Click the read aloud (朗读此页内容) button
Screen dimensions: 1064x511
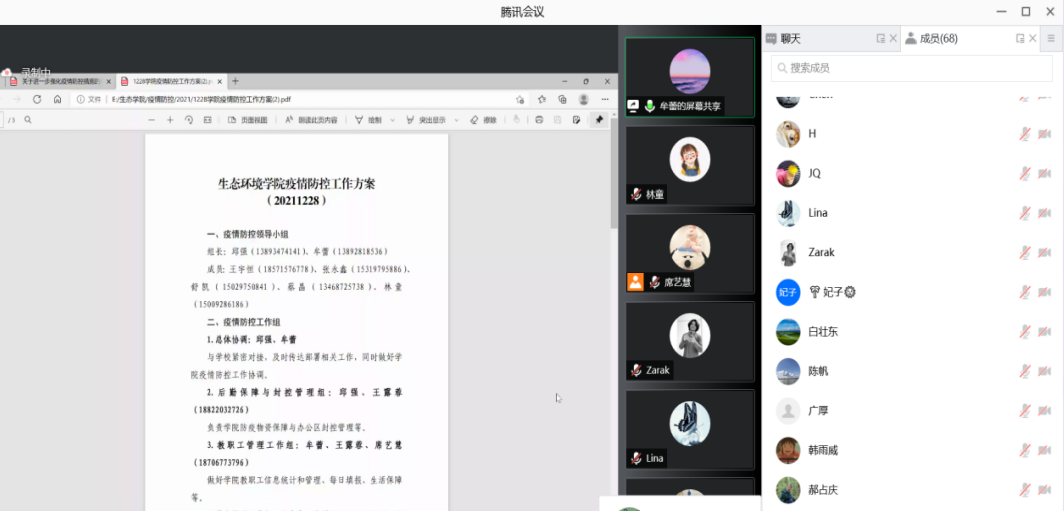pyautogui.click(x=311, y=120)
